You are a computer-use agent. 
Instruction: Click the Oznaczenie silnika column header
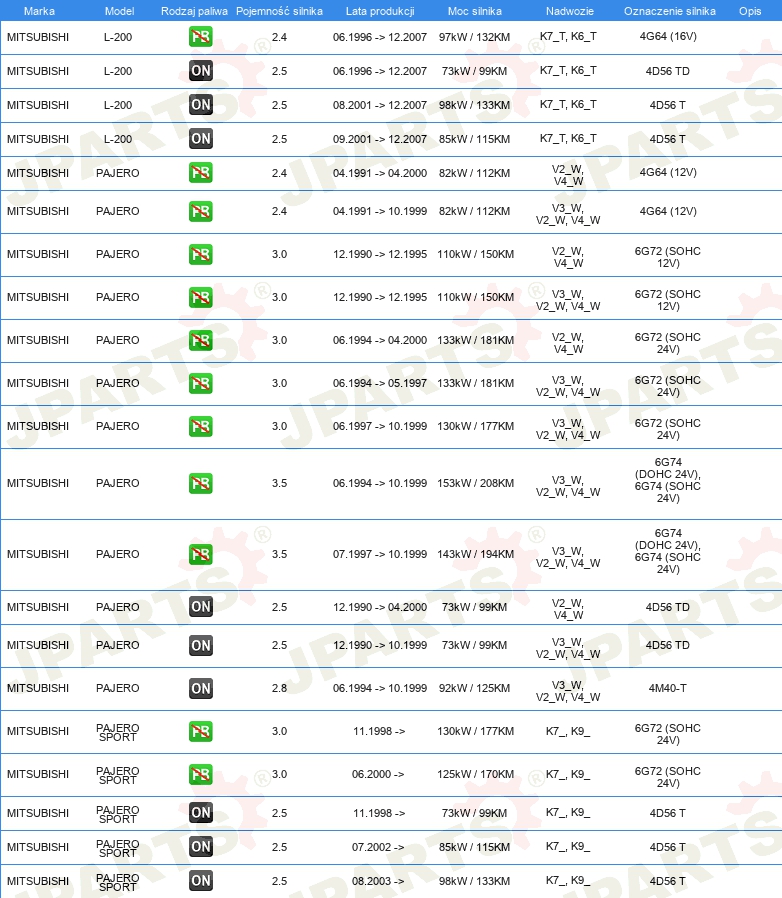670,11
